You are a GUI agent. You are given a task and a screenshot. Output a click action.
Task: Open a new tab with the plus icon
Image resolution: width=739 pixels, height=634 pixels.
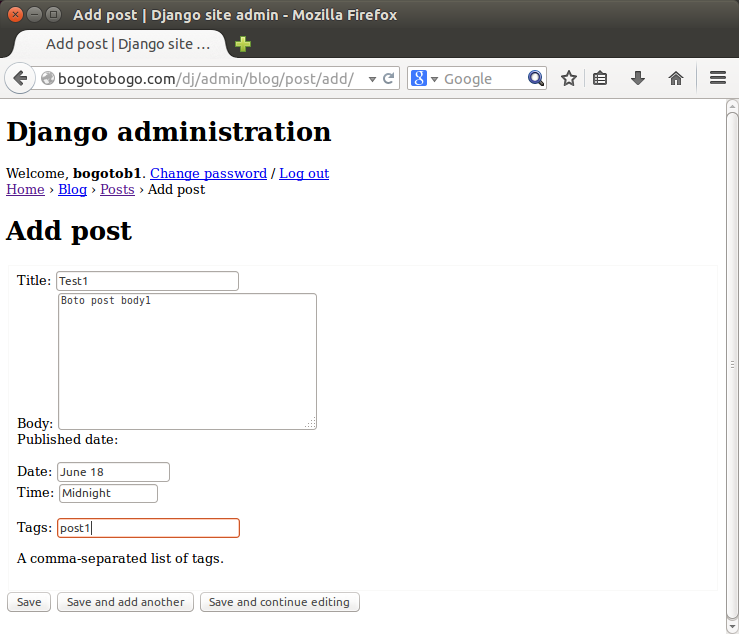coord(243,44)
